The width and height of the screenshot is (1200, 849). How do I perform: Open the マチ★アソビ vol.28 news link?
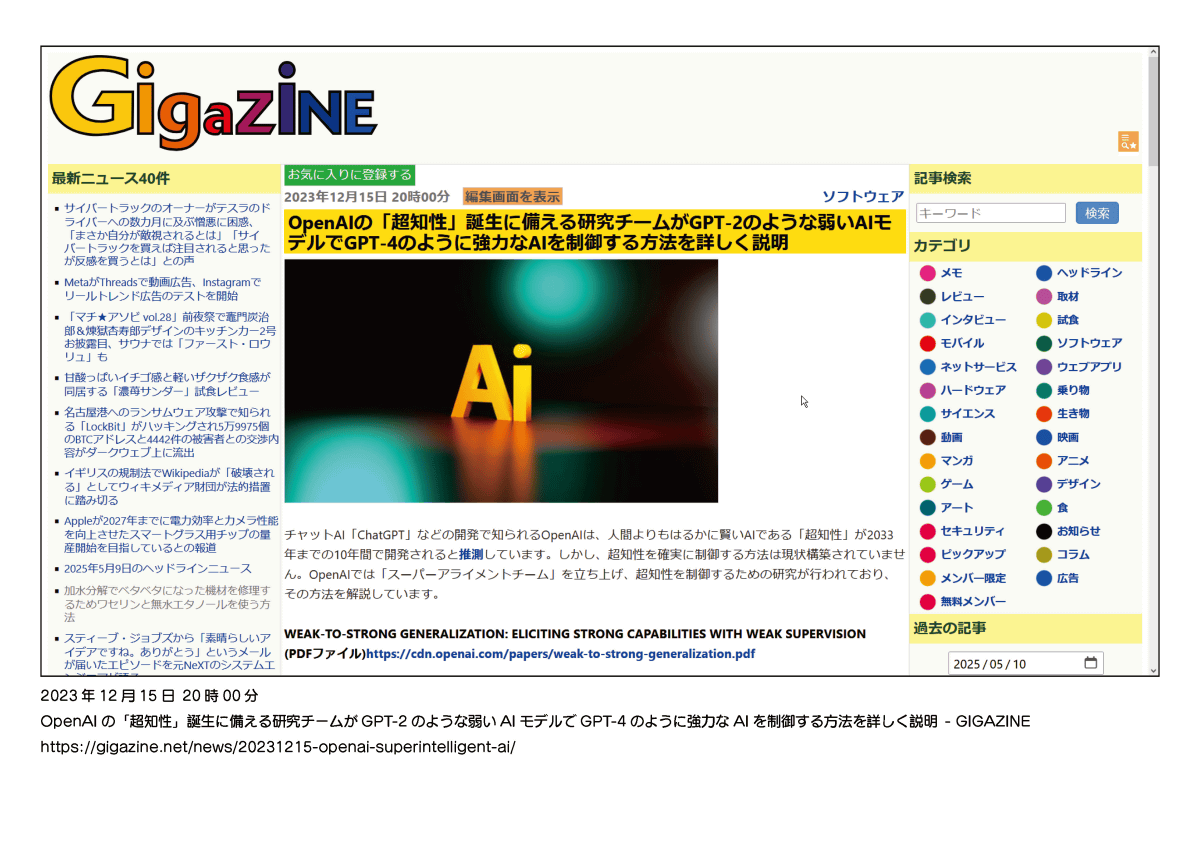click(170, 336)
